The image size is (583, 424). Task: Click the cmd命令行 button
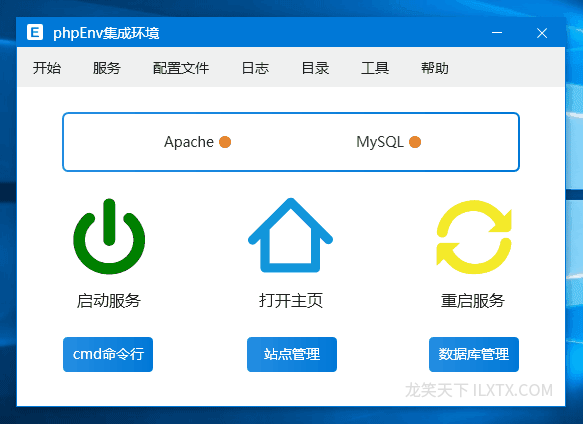108,354
